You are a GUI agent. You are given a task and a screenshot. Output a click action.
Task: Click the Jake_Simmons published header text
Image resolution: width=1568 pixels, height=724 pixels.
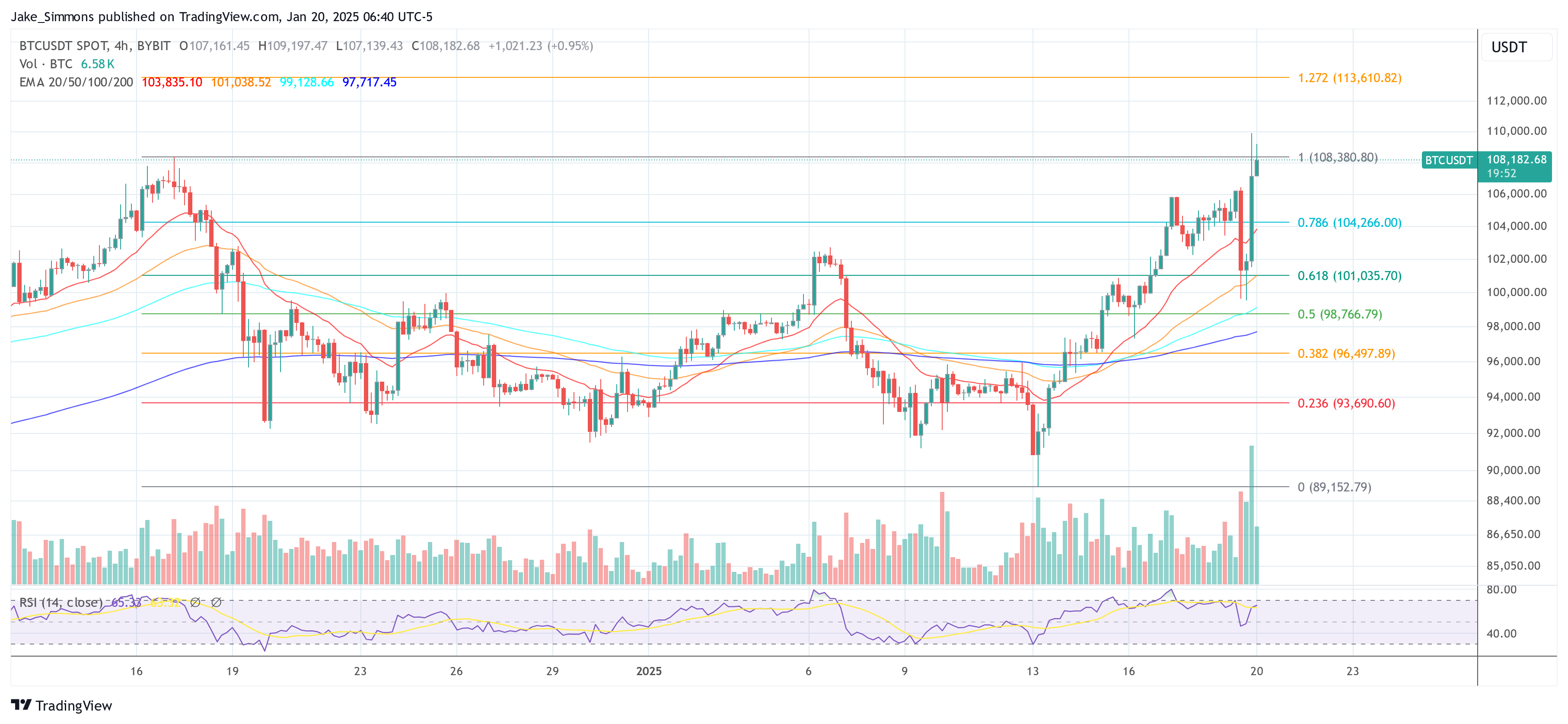click(x=222, y=16)
